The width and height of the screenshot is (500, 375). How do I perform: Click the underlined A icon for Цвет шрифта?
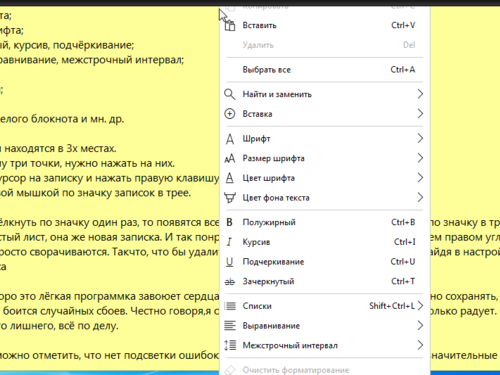click(x=230, y=178)
